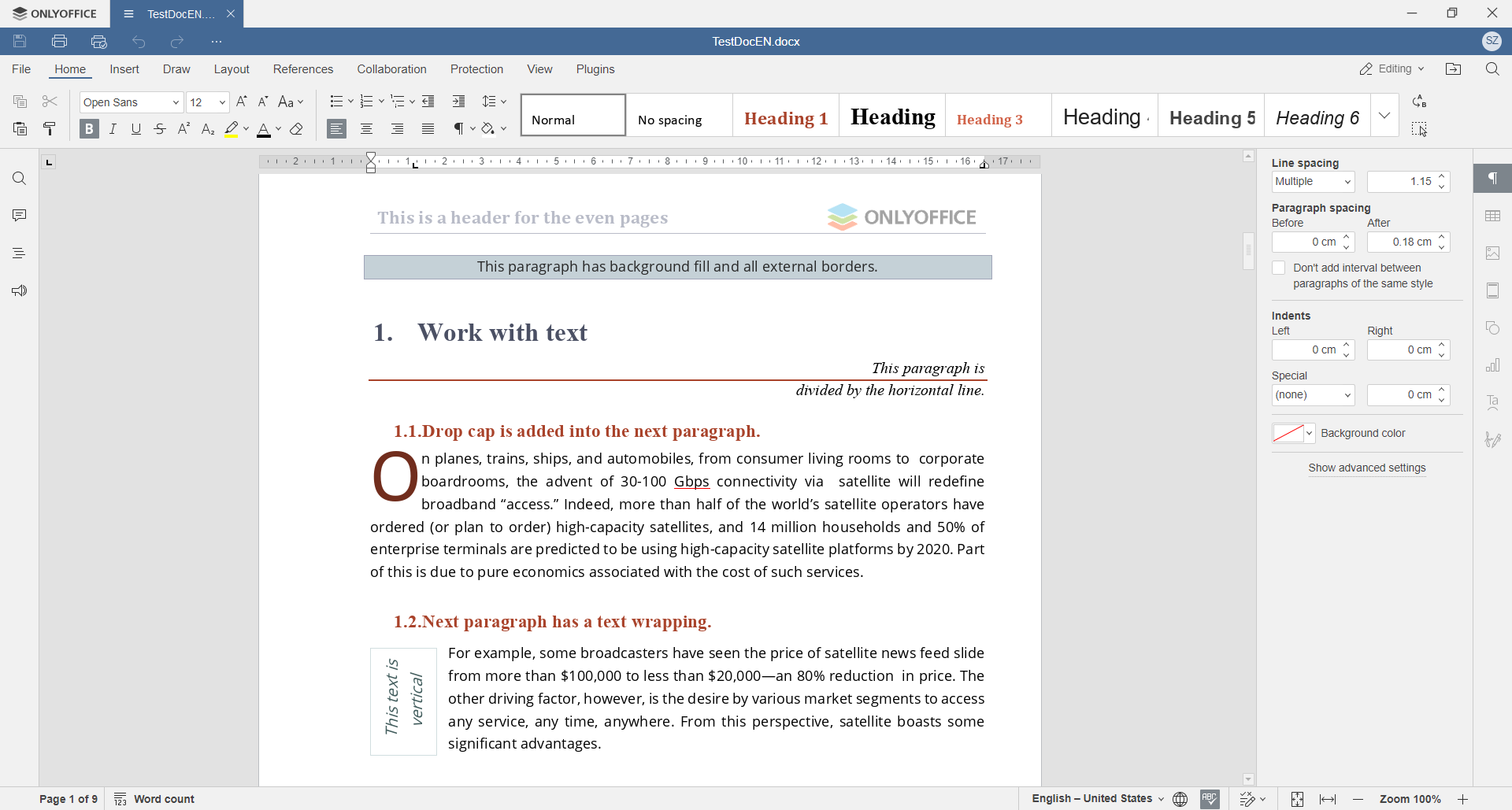Switch to the Layout tab
This screenshot has width=1512, height=810.
click(x=232, y=69)
